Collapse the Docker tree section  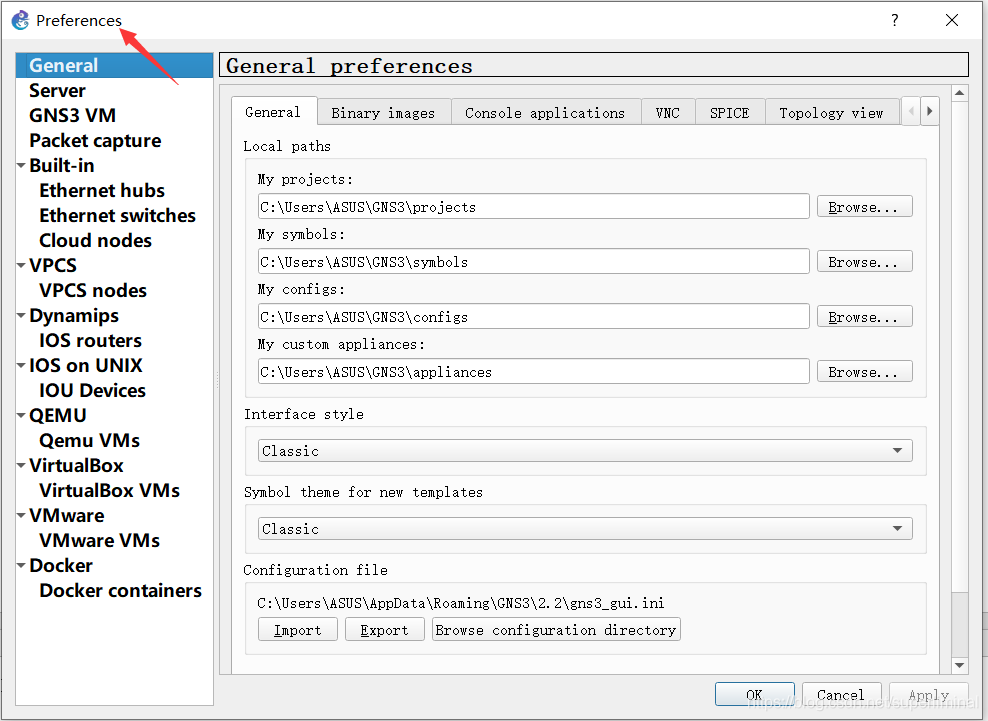(21, 566)
